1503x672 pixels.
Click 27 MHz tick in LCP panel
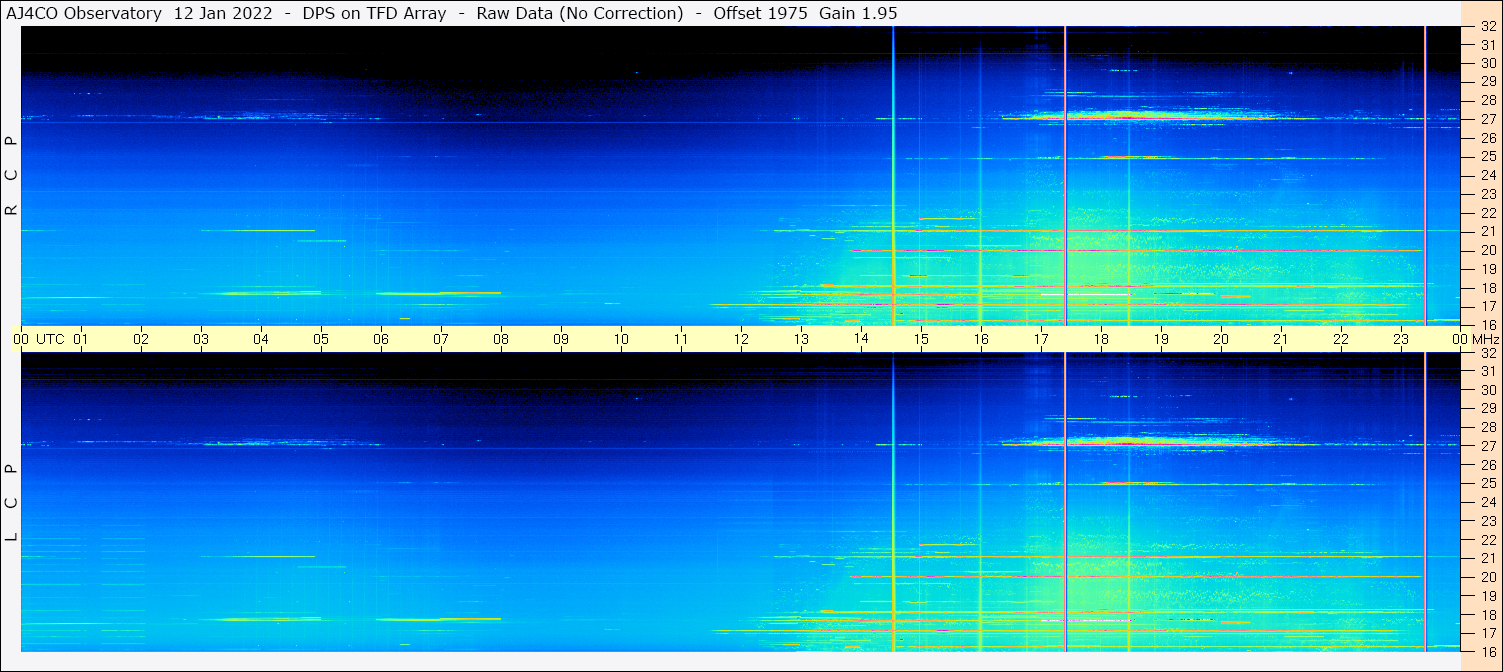coord(1488,446)
